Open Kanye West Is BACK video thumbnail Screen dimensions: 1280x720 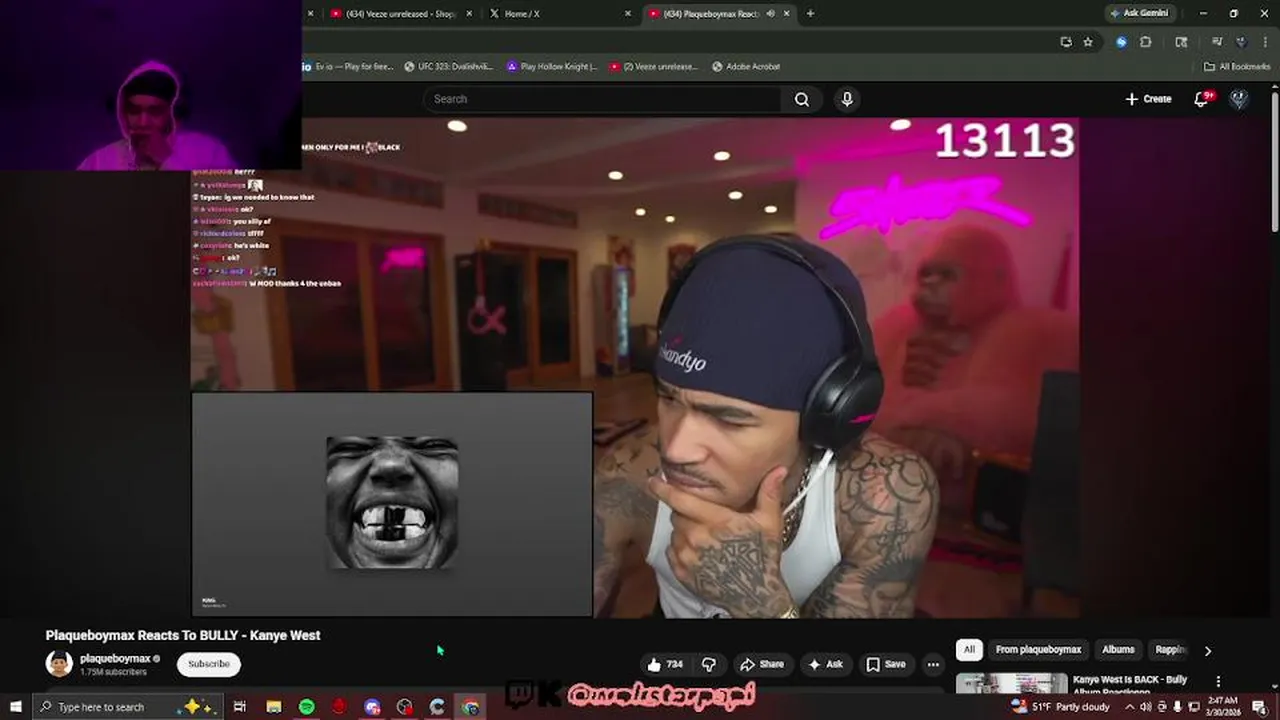(x=1011, y=684)
